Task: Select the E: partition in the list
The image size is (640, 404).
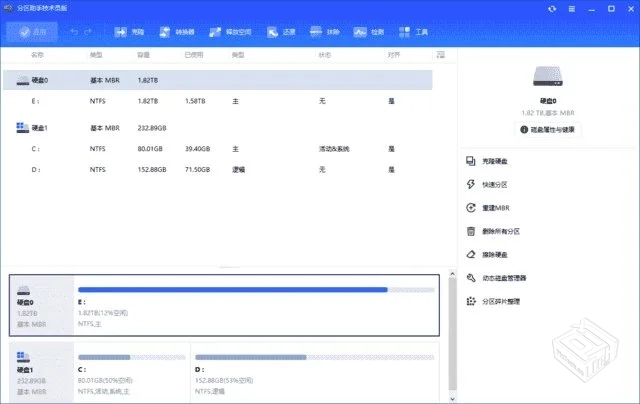Action: point(218,101)
